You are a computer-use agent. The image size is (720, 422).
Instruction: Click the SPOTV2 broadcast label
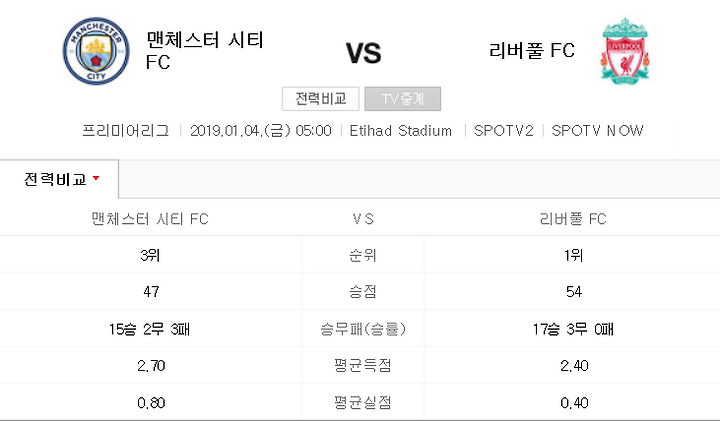coord(504,131)
